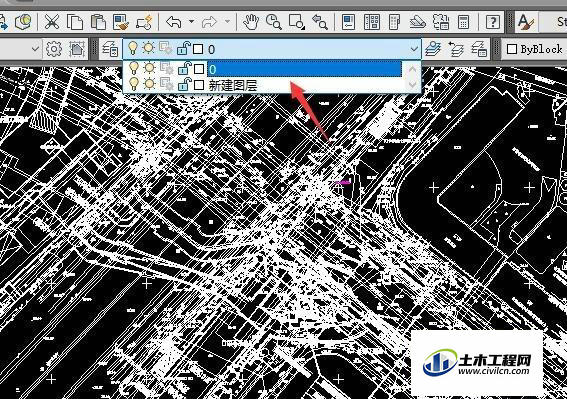
Task: Click the My Workspace house icon
Action: (77, 49)
